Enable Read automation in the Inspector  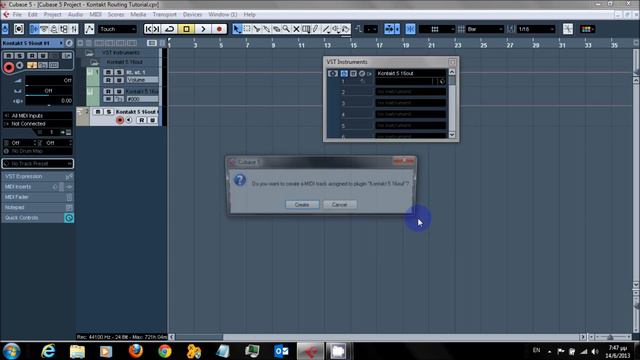coord(32,56)
